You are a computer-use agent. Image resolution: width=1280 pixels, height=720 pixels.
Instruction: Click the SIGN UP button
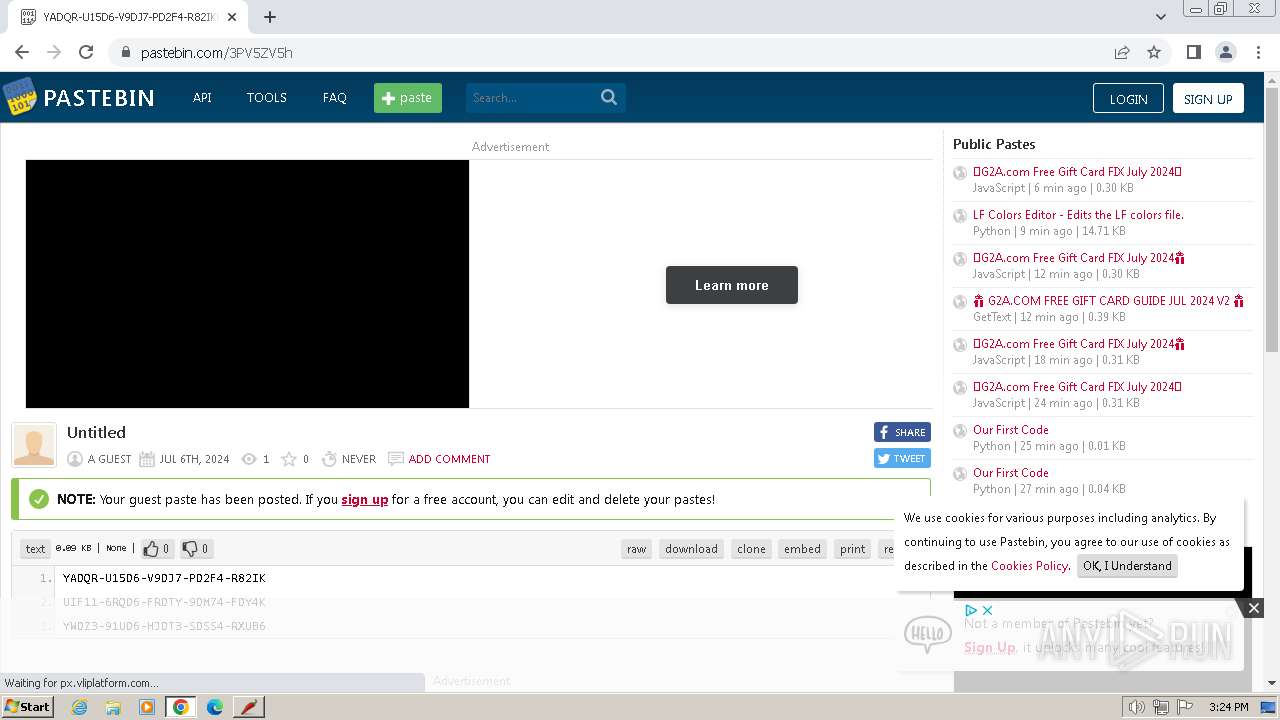[1208, 99]
